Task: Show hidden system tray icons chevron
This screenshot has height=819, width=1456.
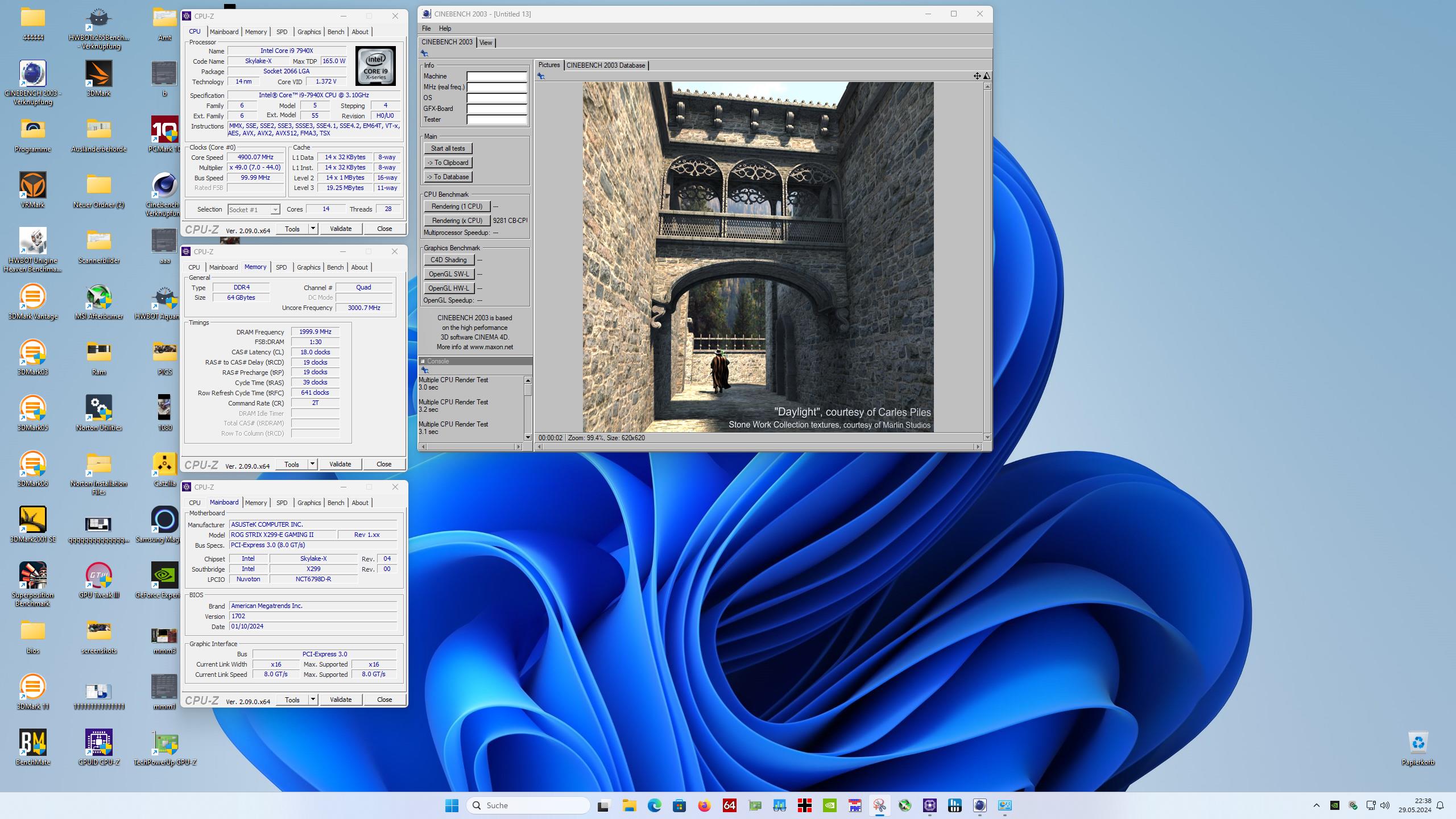Action: pos(1316,805)
